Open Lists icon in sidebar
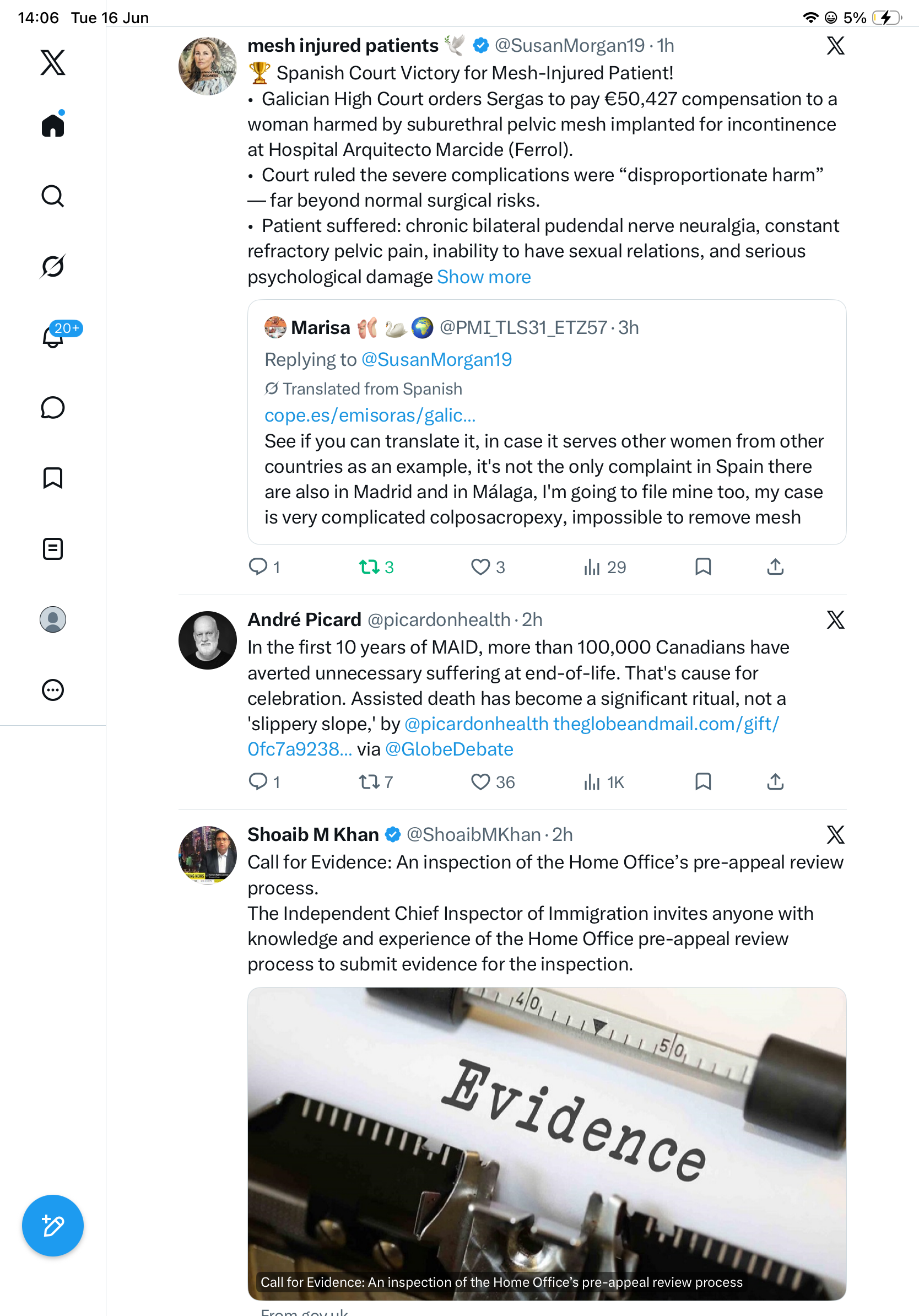Screen dimensions: 919x1316 click(53, 549)
